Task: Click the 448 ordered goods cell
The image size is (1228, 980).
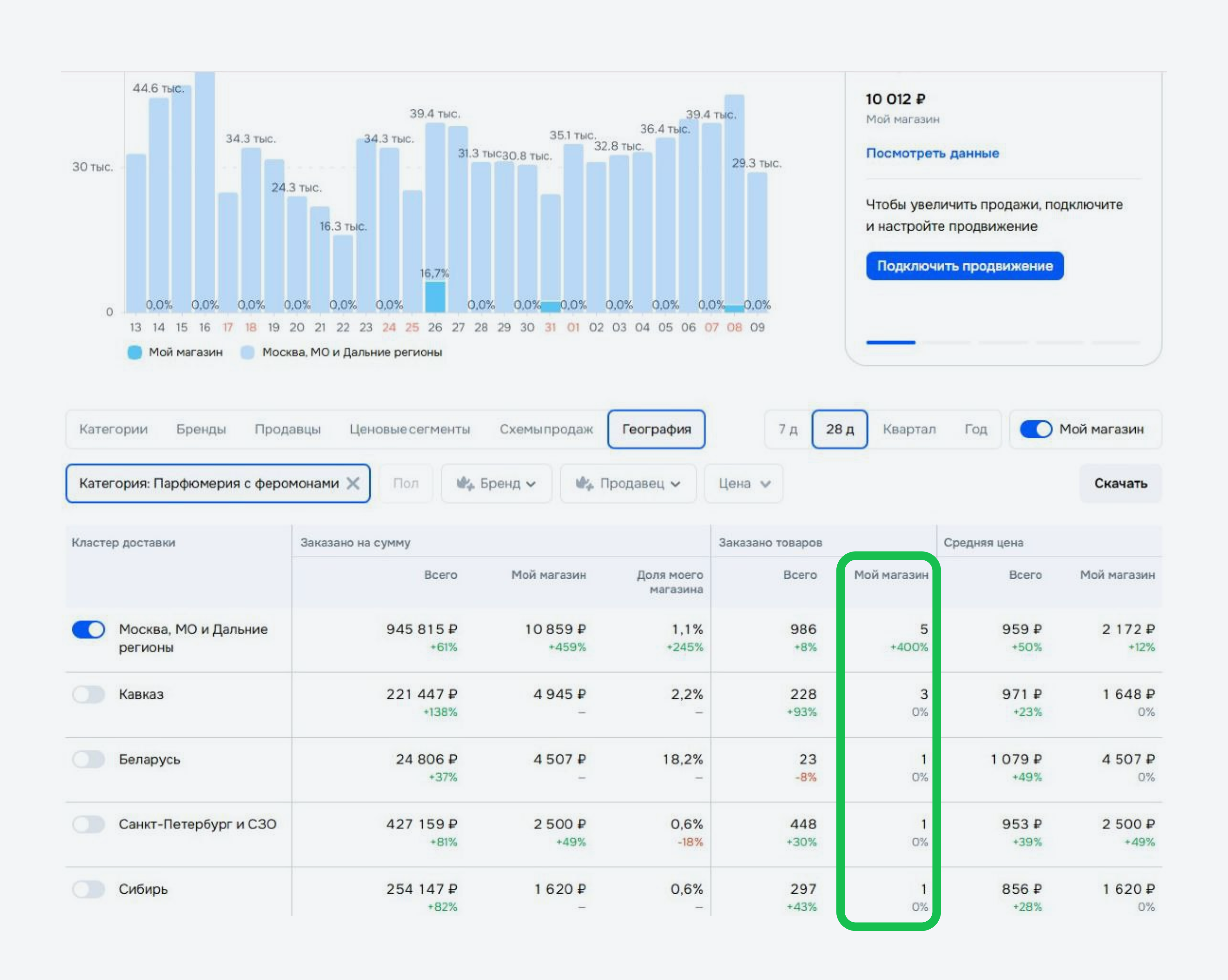Action: point(803,824)
